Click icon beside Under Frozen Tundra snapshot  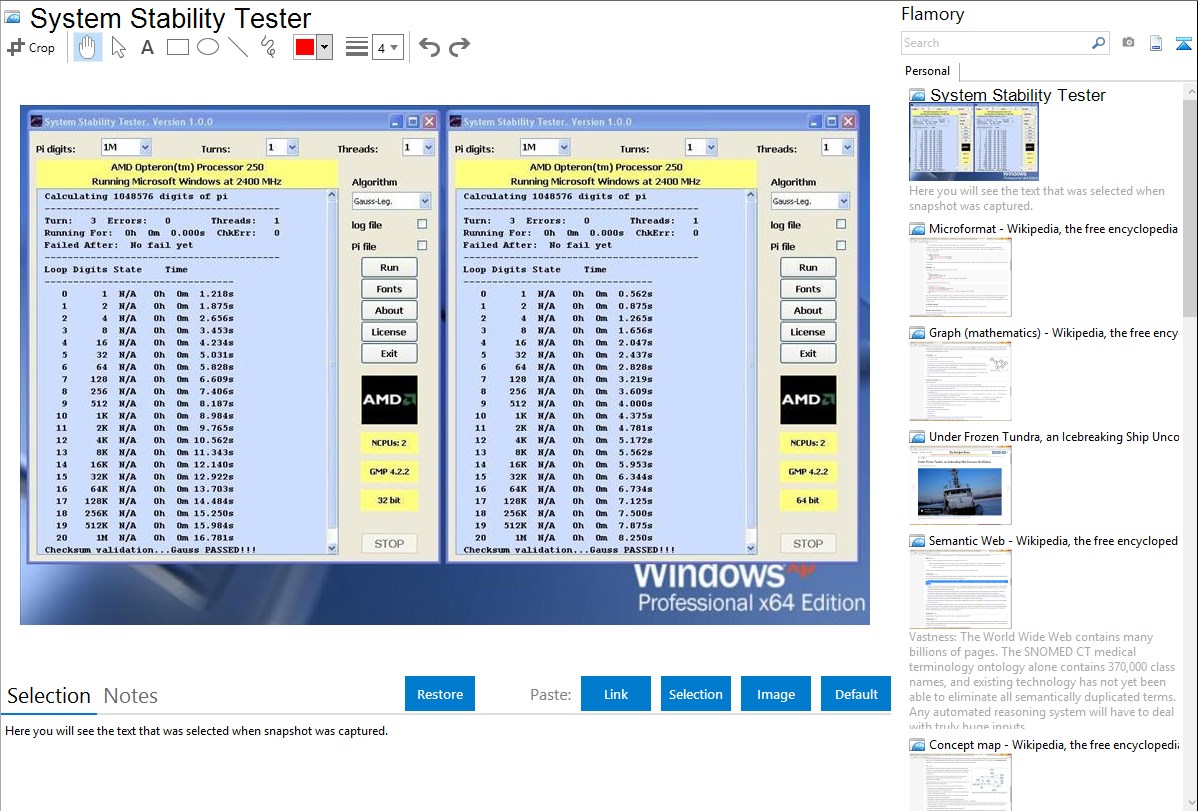pyautogui.click(x=917, y=437)
